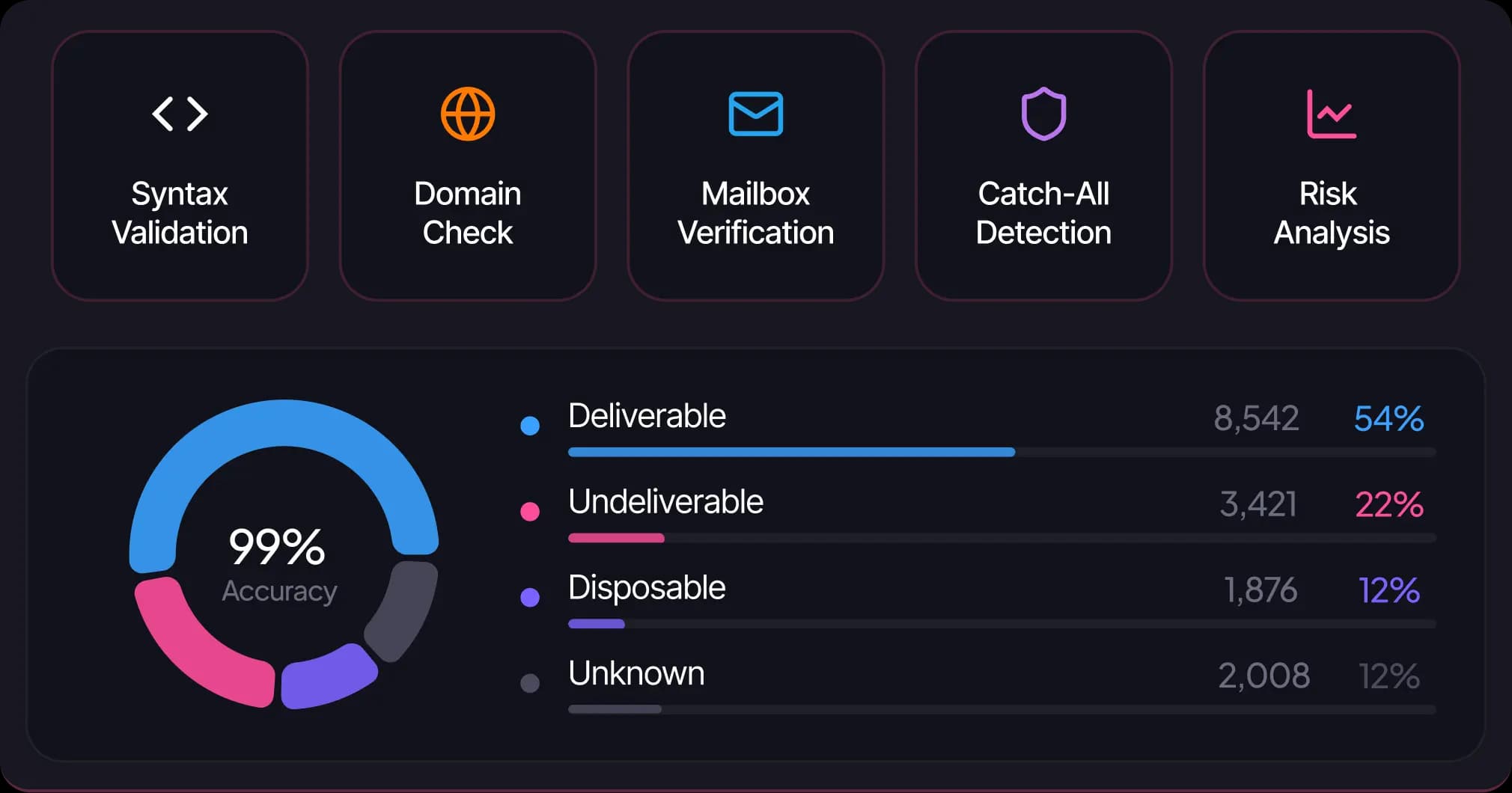Click the purple Catch-All Detection shield icon
Viewport: 1512px width, 793px height.
point(1043,114)
